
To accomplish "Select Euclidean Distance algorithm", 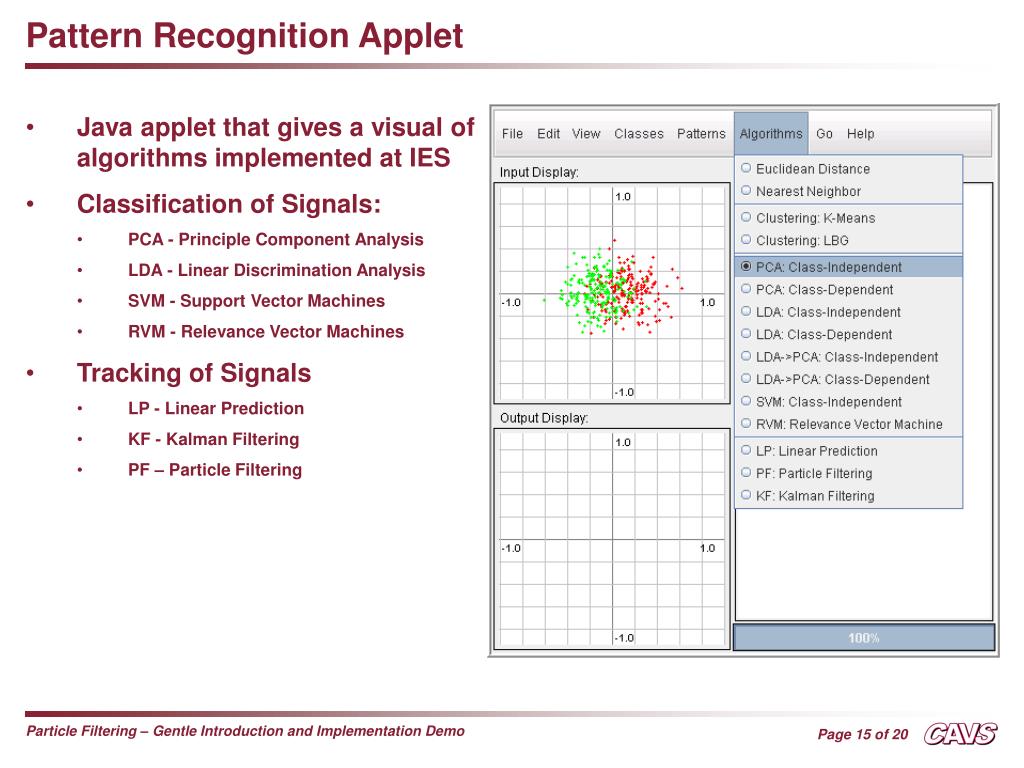I will point(848,168).
